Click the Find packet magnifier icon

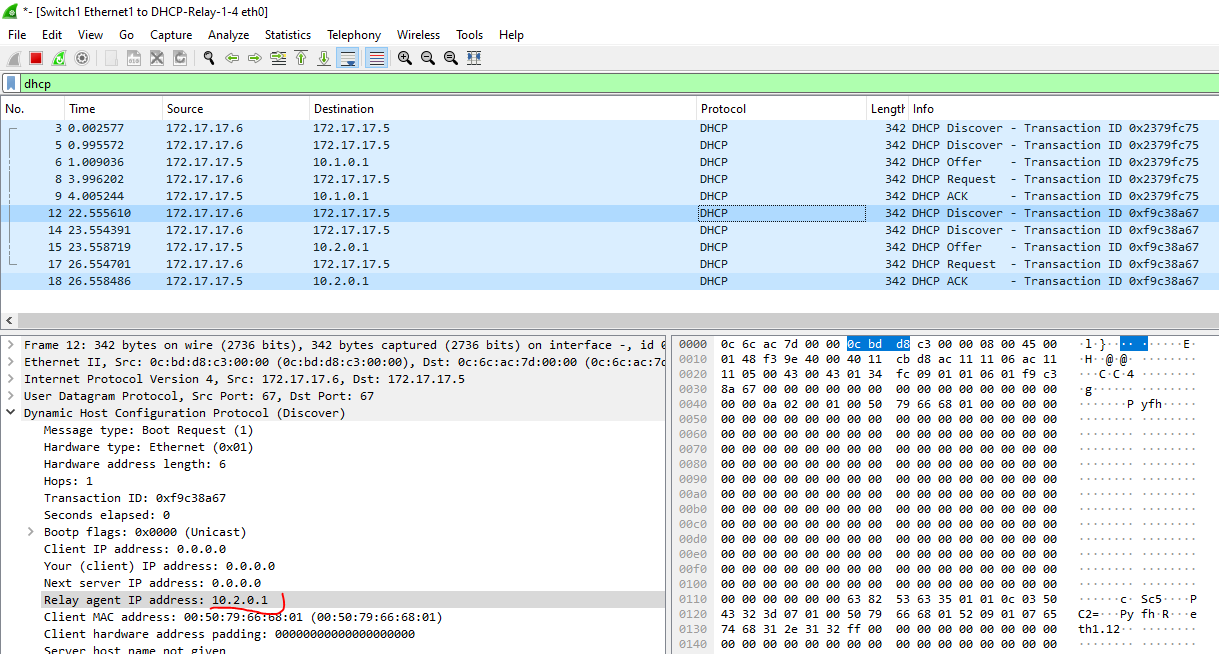tap(209, 58)
